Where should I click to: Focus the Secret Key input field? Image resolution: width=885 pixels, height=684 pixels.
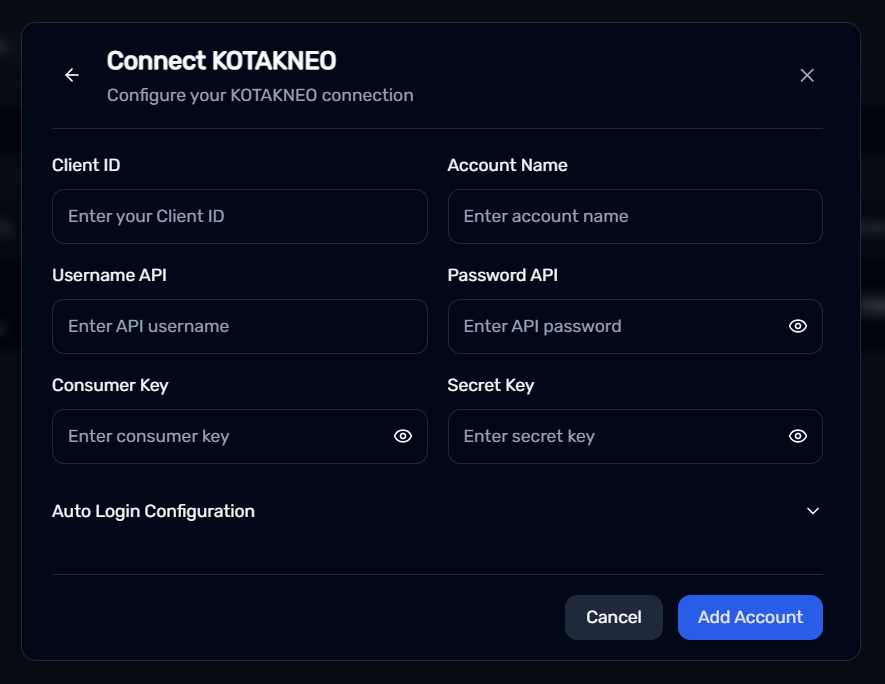click(x=635, y=437)
